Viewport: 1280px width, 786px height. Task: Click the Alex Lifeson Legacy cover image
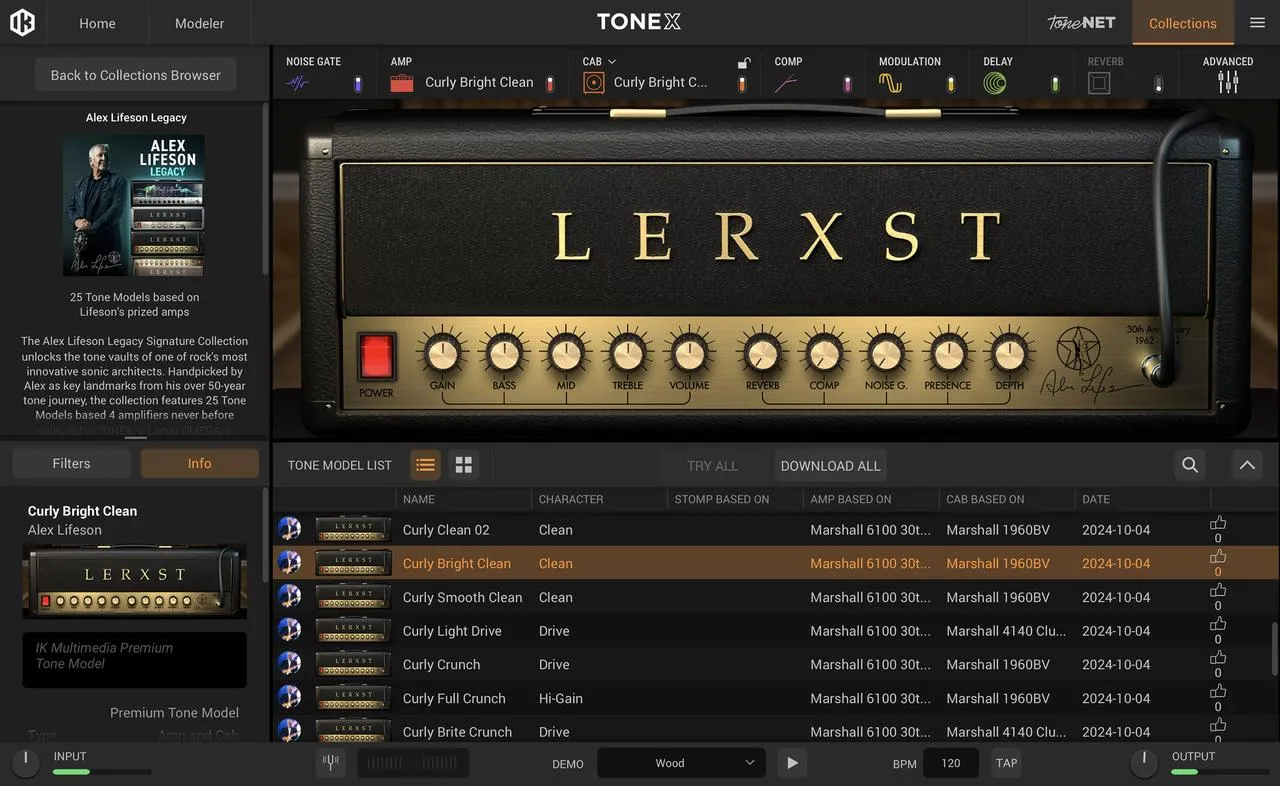pyautogui.click(x=134, y=205)
